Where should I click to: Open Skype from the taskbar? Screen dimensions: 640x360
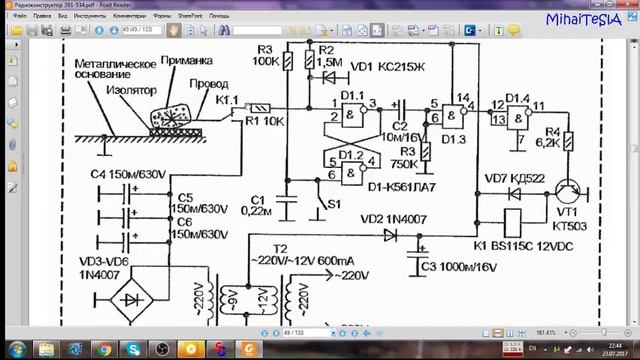coord(133,350)
